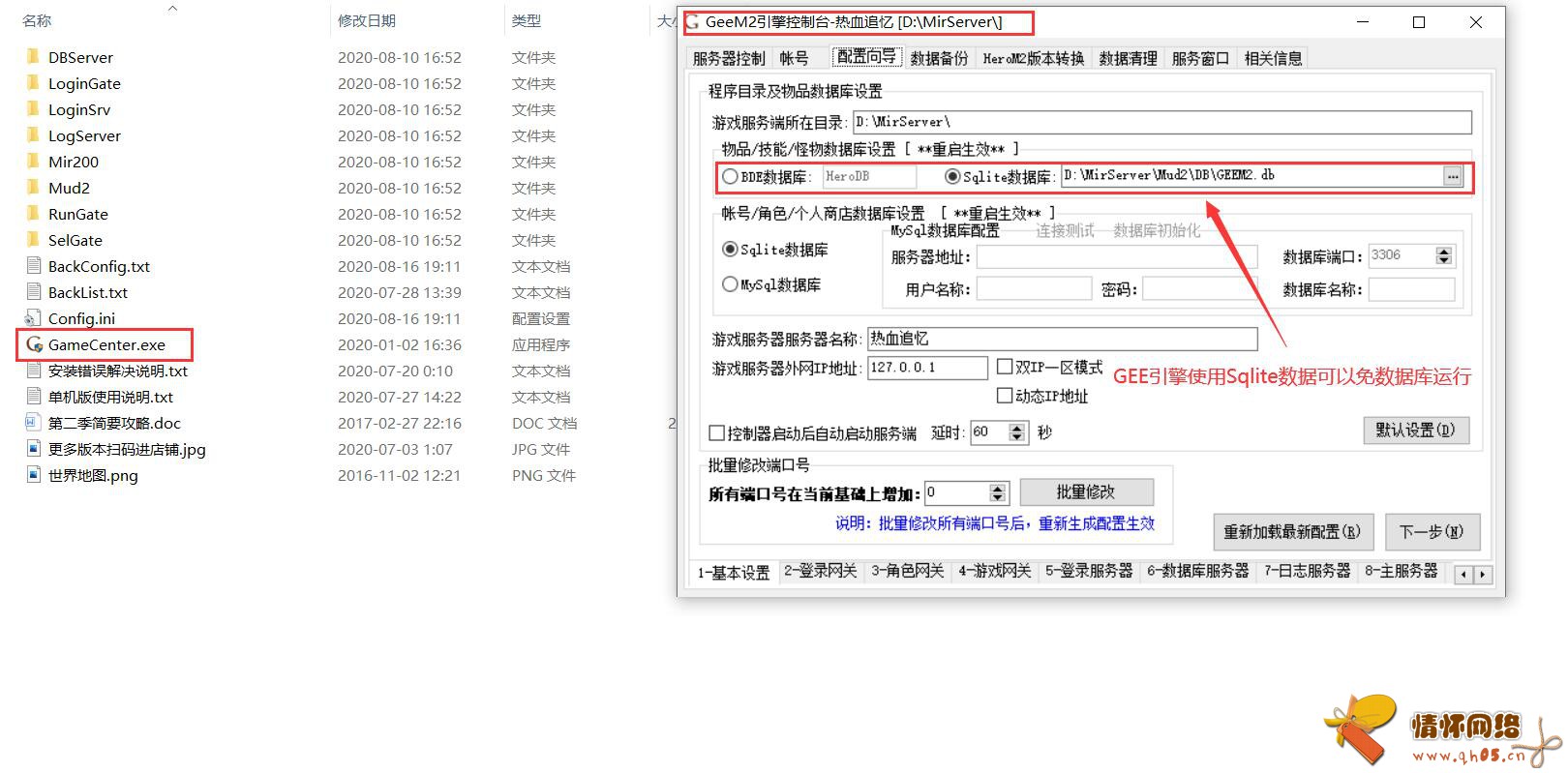The height and width of the screenshot is (773, 1568).
Task: Click the 重新加载最新配置(R) button
Action: click(x=1292, y=532)
